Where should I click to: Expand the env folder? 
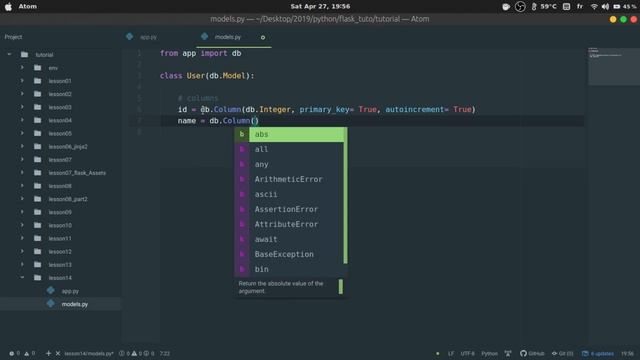22,68
